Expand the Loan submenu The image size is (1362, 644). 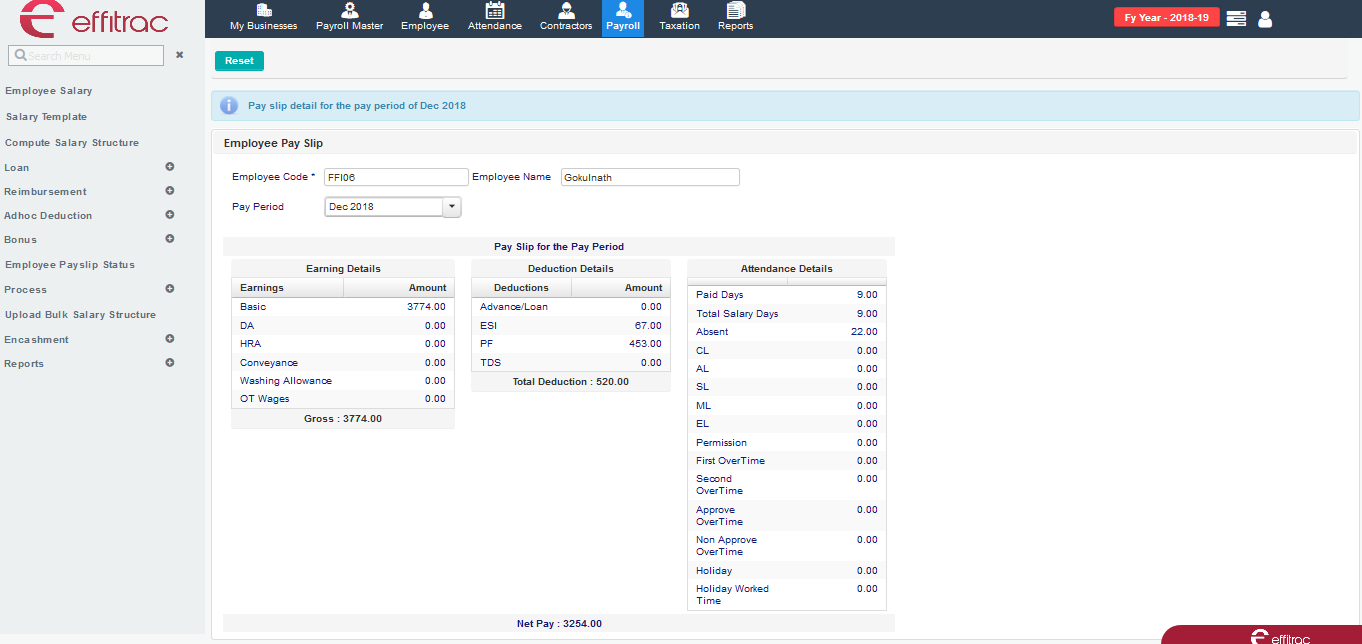[170, 167]
